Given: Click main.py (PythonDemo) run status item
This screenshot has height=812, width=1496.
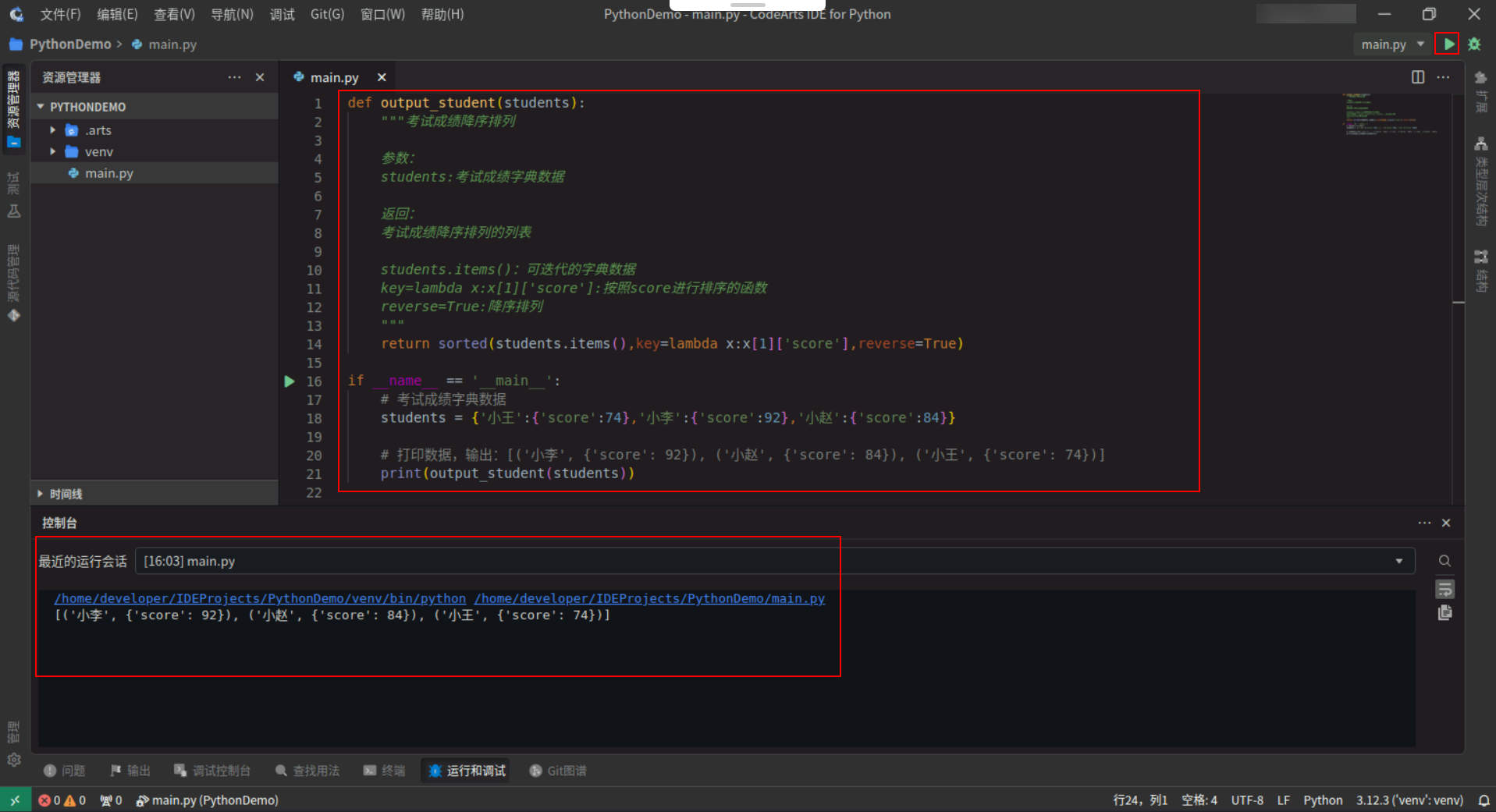Looking at the screenshot, I should [207, 800].
